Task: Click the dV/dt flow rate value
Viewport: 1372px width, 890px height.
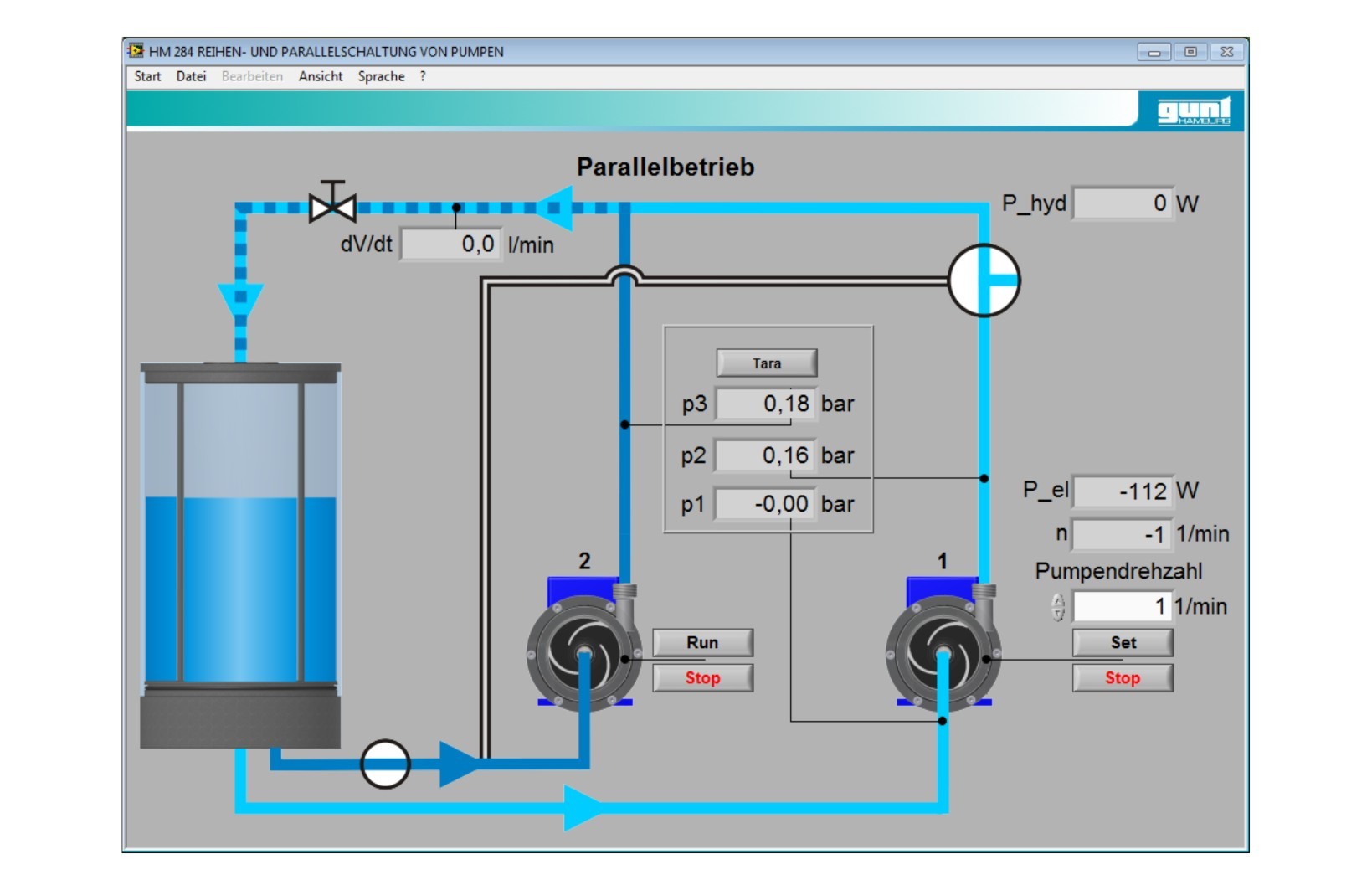Action: click(451, 244)
